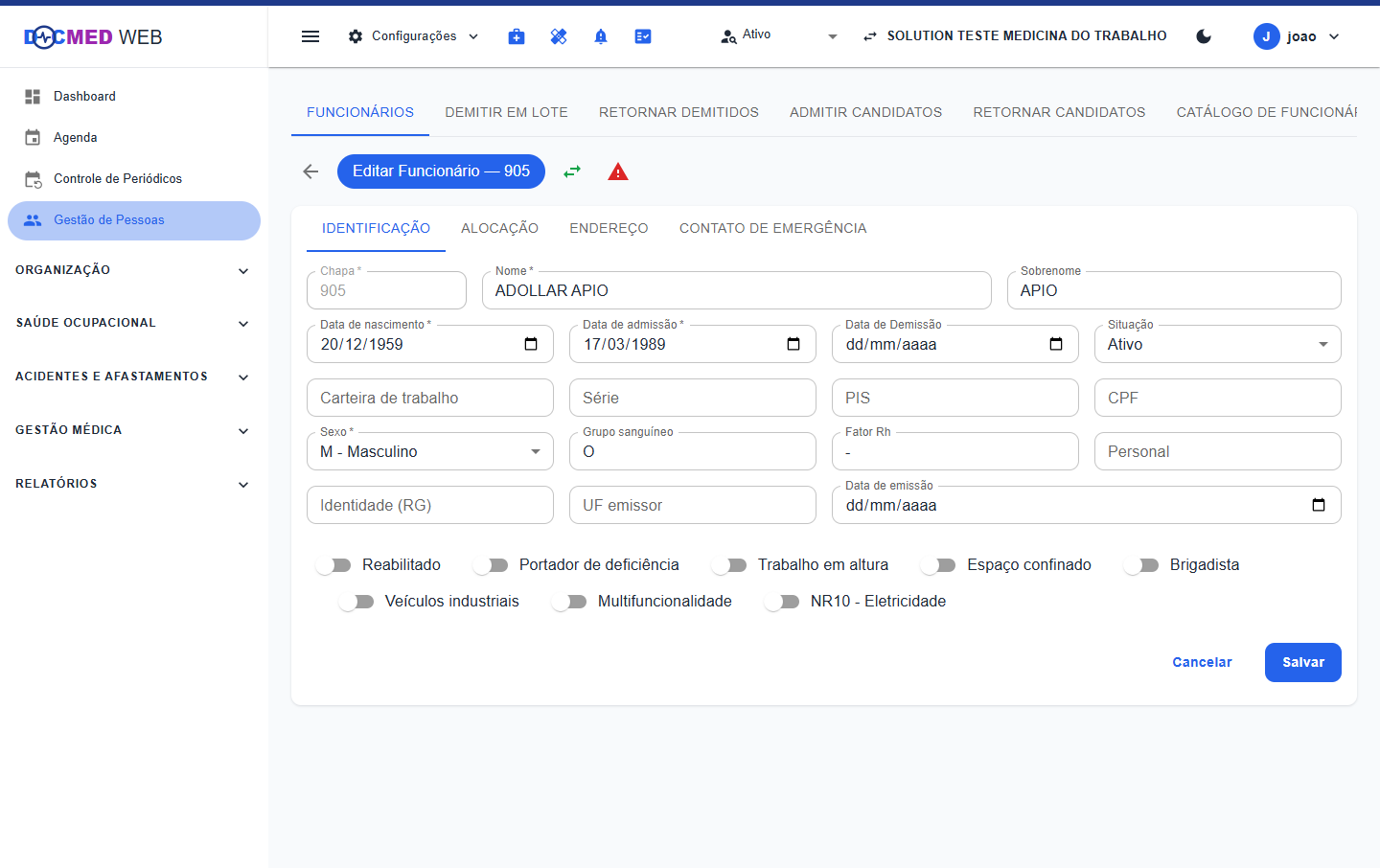This screenshot has height=868, width=1380.
Task: Toggle Veículos industriais switch
Action: [356, 602]
